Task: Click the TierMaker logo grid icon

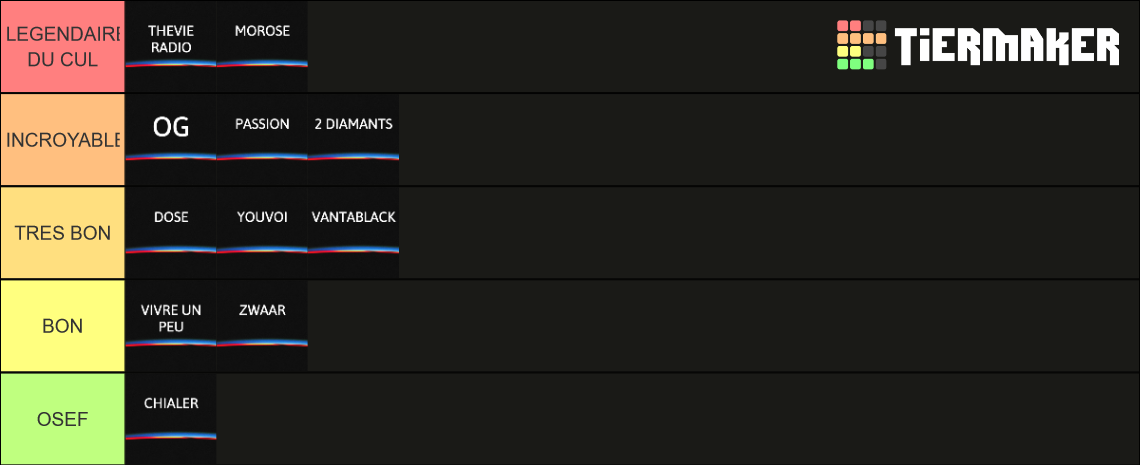Action: tap(862, 45)
